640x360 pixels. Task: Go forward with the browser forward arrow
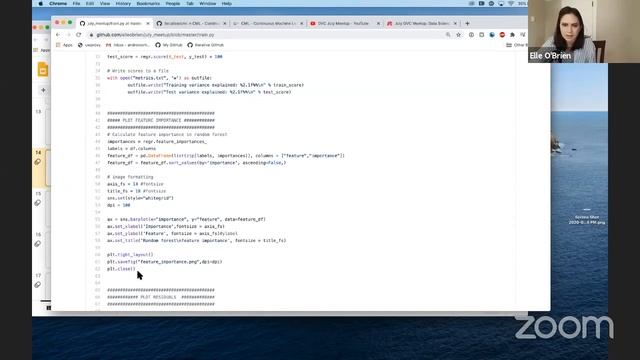[68, 35]
